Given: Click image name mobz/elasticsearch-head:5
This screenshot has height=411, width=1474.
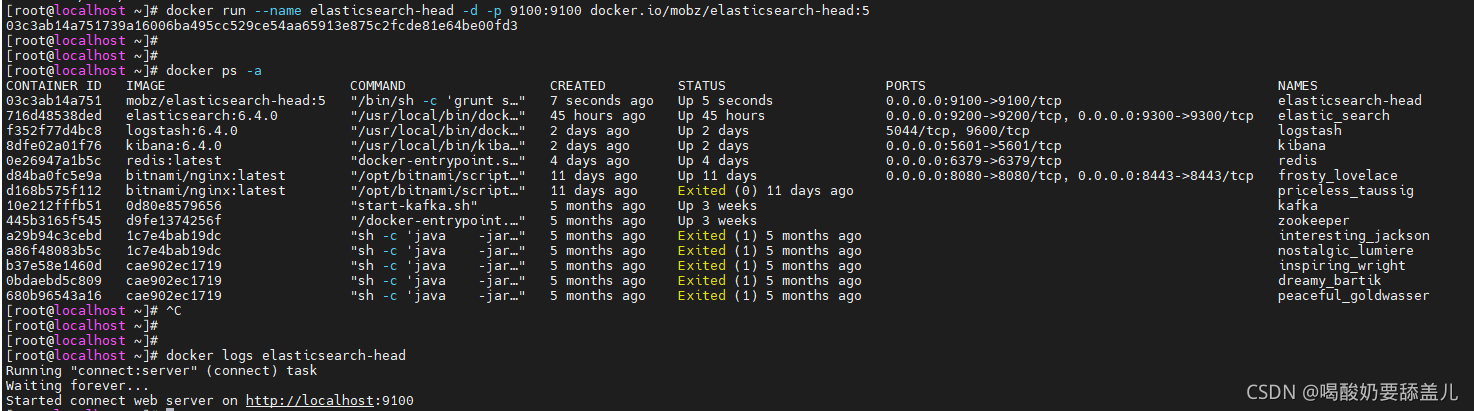Looking at the screenshot, I should 226,101.
